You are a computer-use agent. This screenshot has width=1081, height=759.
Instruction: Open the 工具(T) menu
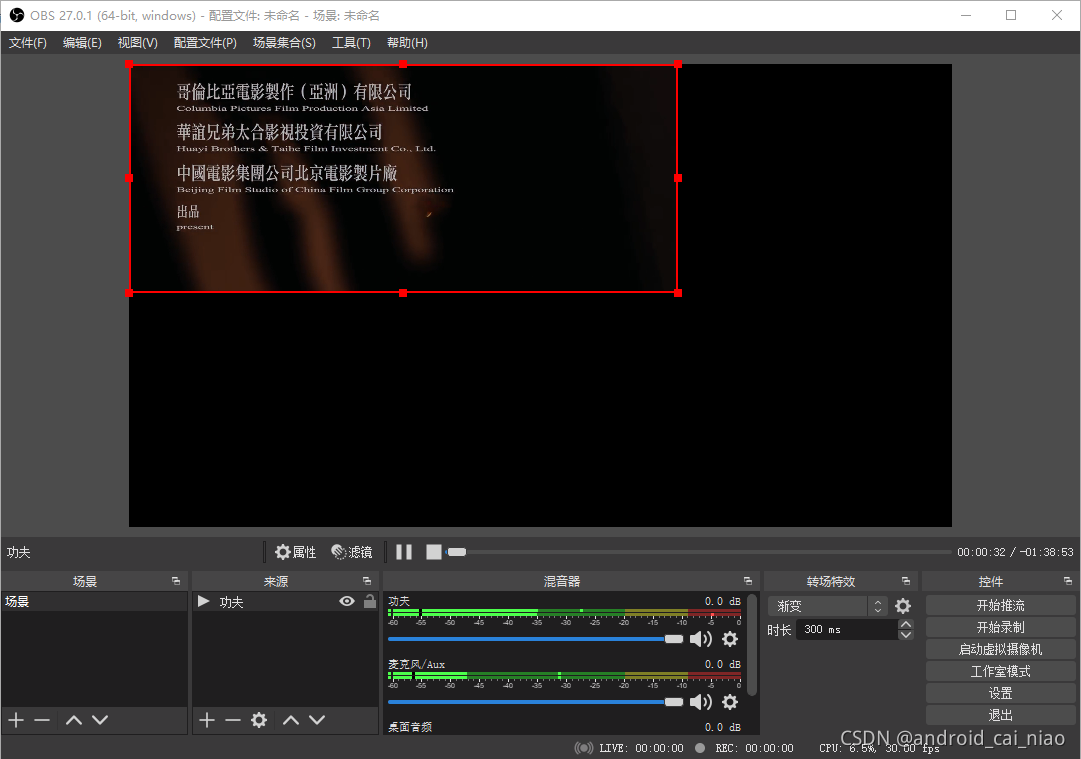pyautogui.click(x=351, y=43)
